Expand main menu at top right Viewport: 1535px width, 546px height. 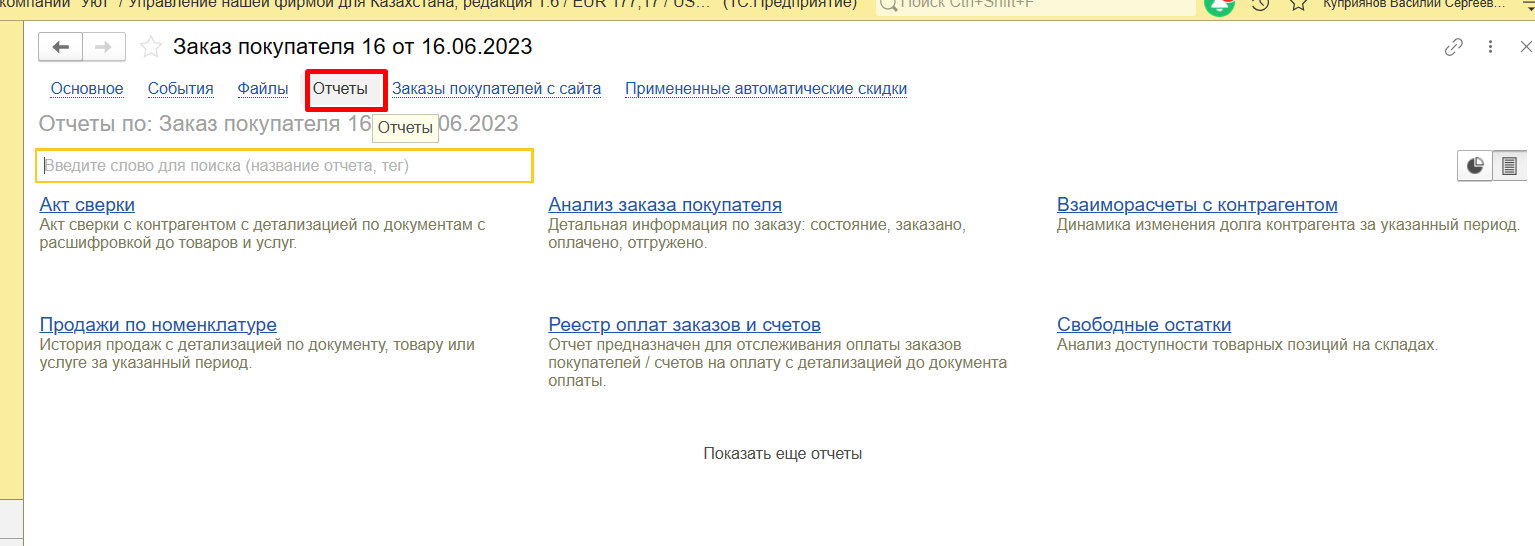click(1528, 5)
